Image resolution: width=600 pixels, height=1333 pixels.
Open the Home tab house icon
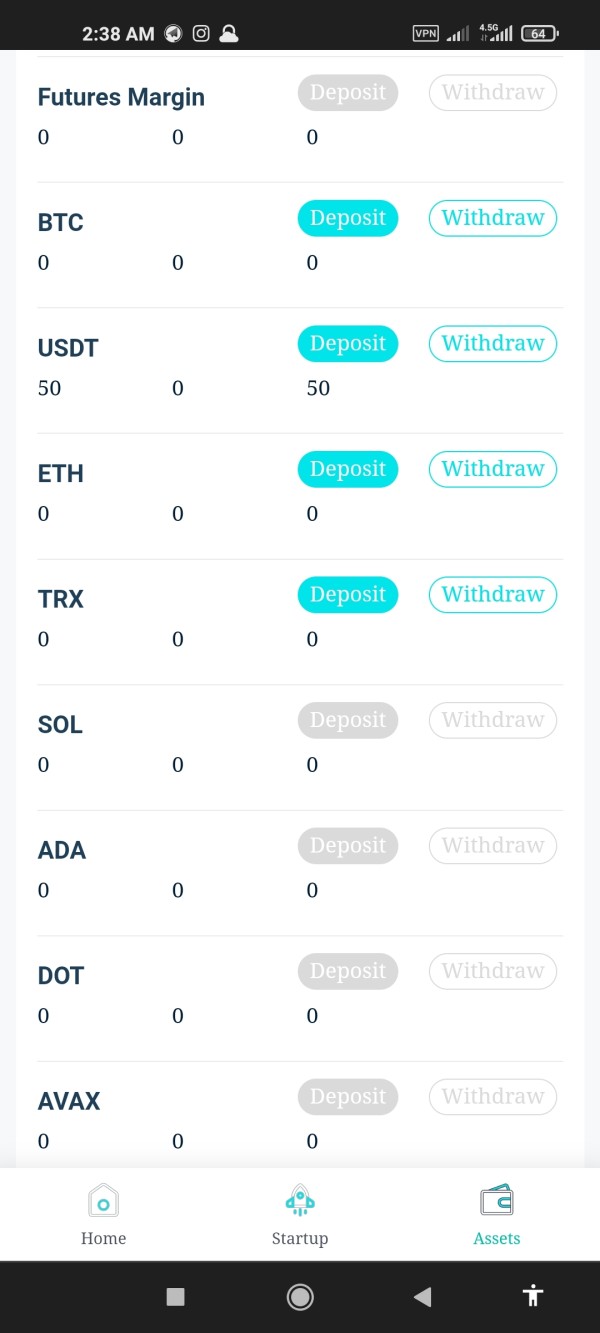(103, 1200)
